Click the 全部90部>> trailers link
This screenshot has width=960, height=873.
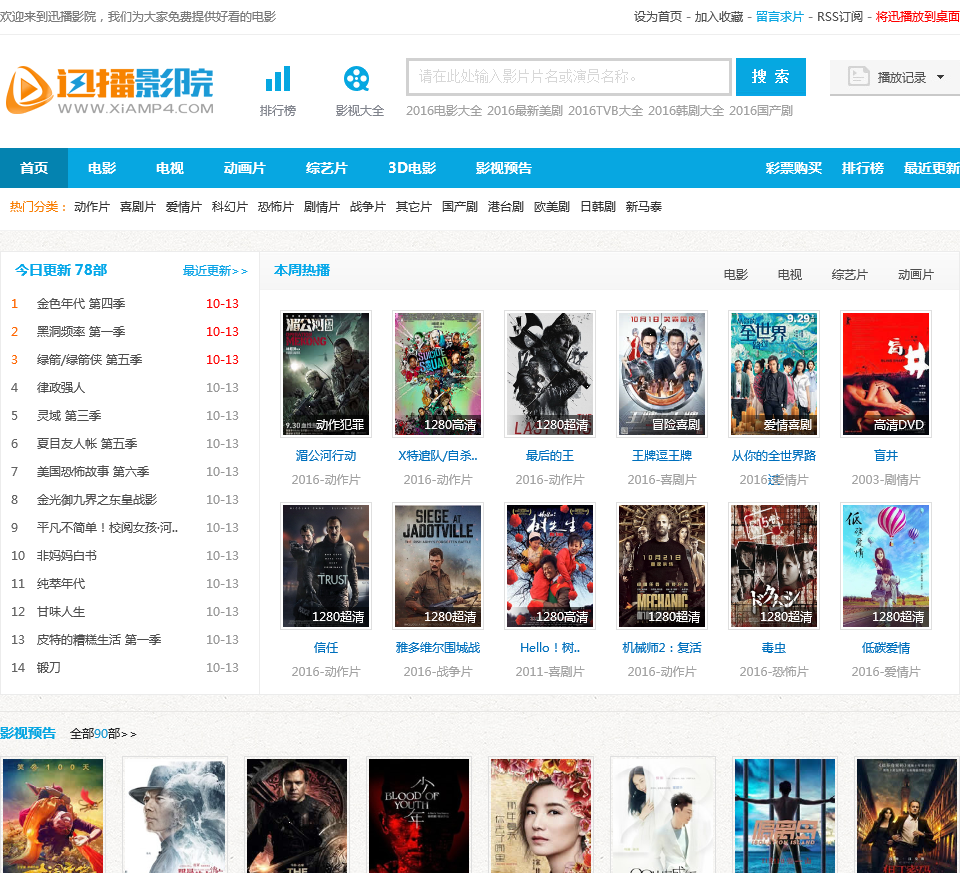[103, 733]
